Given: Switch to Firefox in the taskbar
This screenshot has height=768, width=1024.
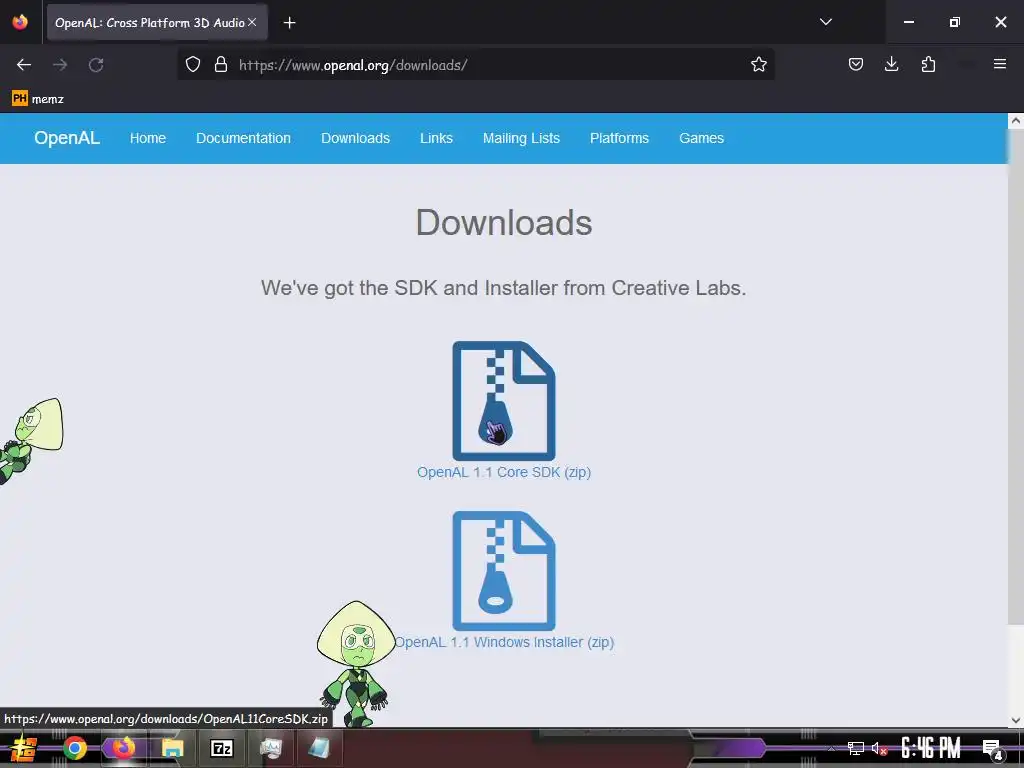Looking at the screenshot, I should (123, 748).
